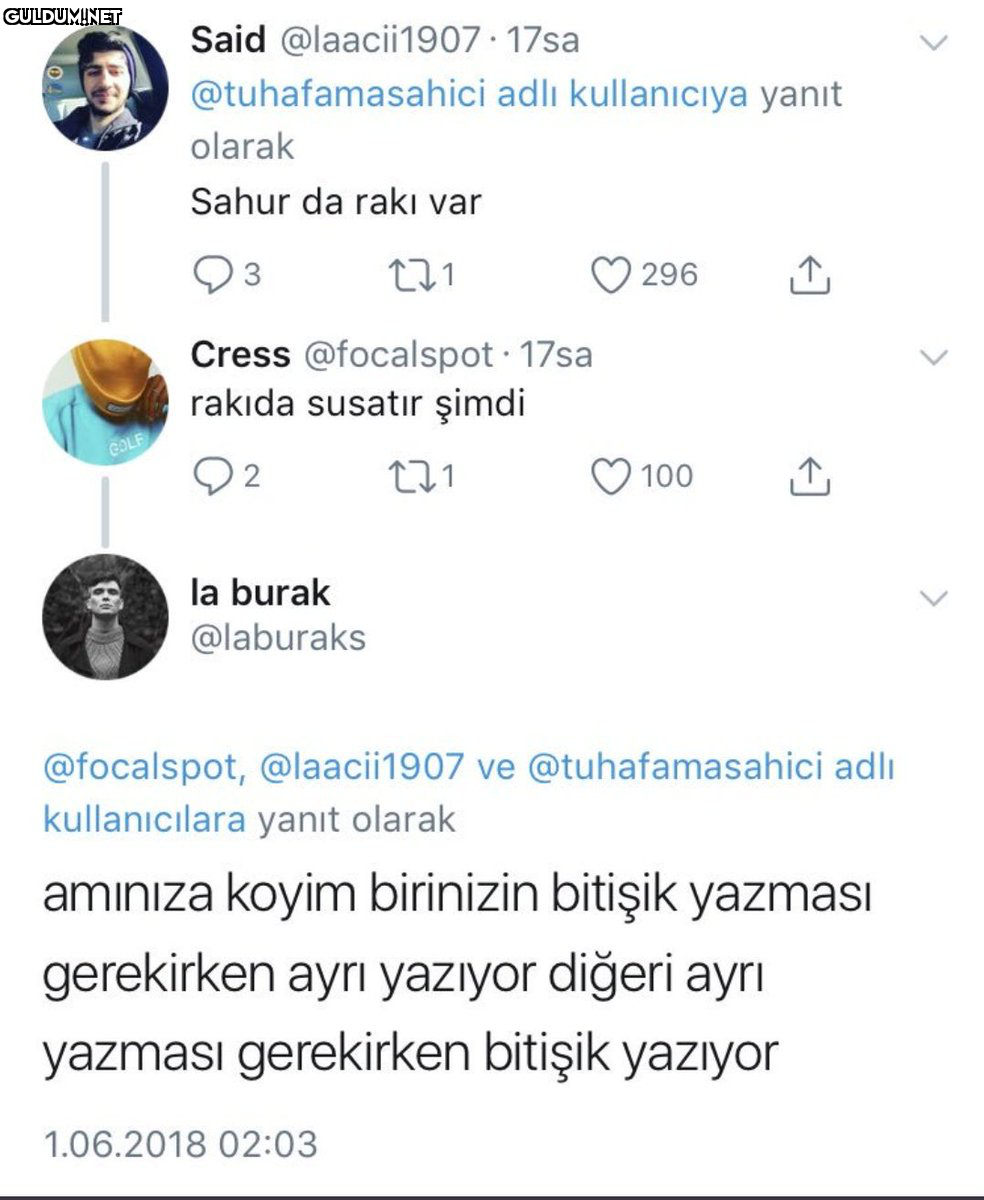View Cress's profile avatar

[x=105, y=402]
